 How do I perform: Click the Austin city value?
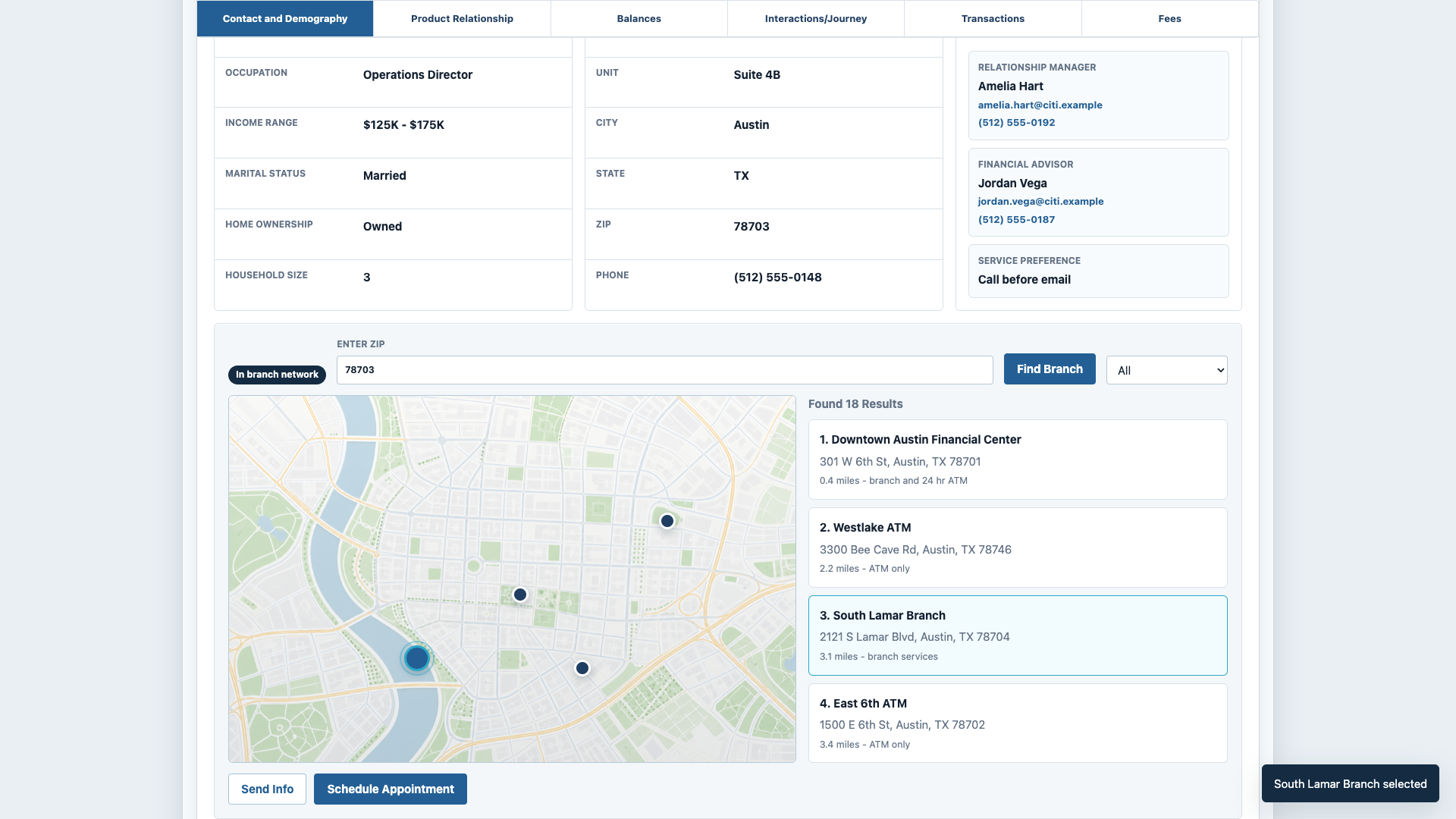pyautogui.click(x=751, y=124)
